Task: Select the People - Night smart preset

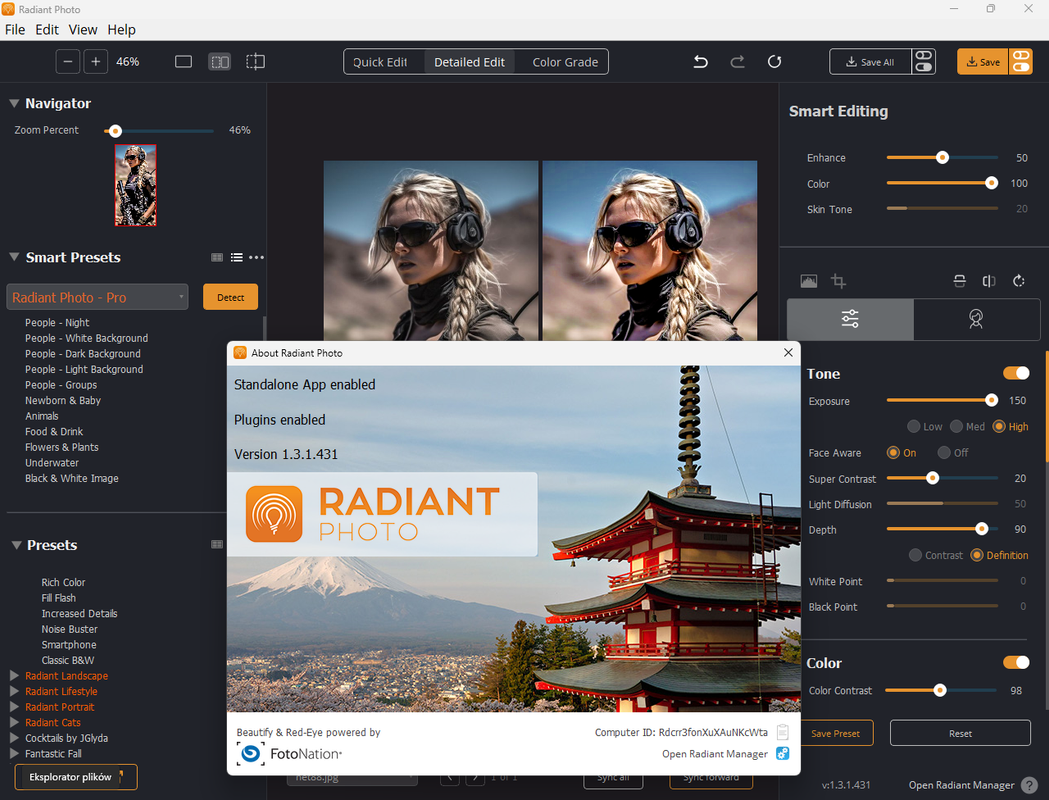Action: [x=57, y=322]
